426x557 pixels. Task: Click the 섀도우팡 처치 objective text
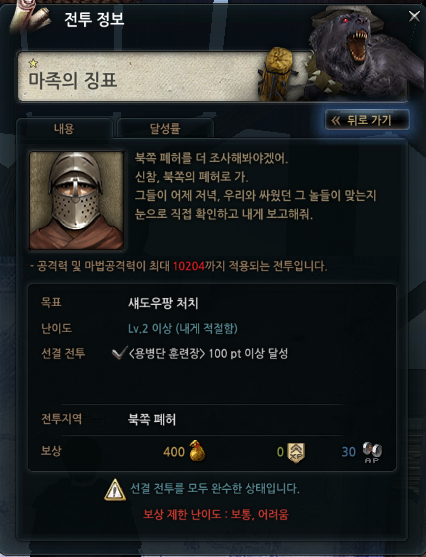coord(163,303)
